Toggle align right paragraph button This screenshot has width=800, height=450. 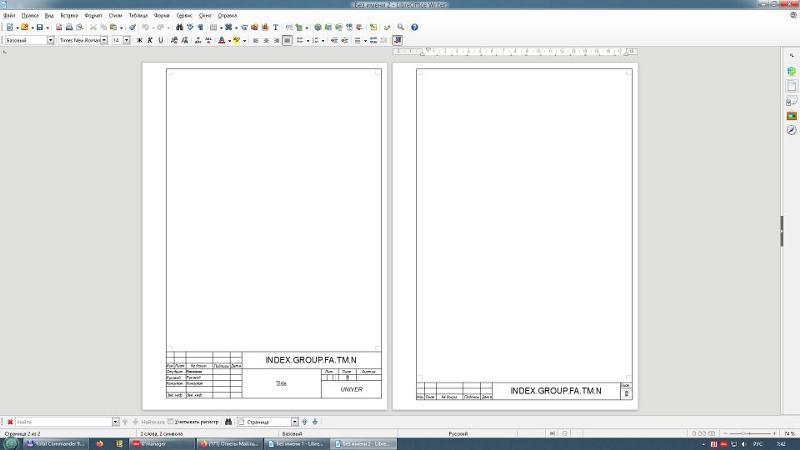[x=277, y=40]
